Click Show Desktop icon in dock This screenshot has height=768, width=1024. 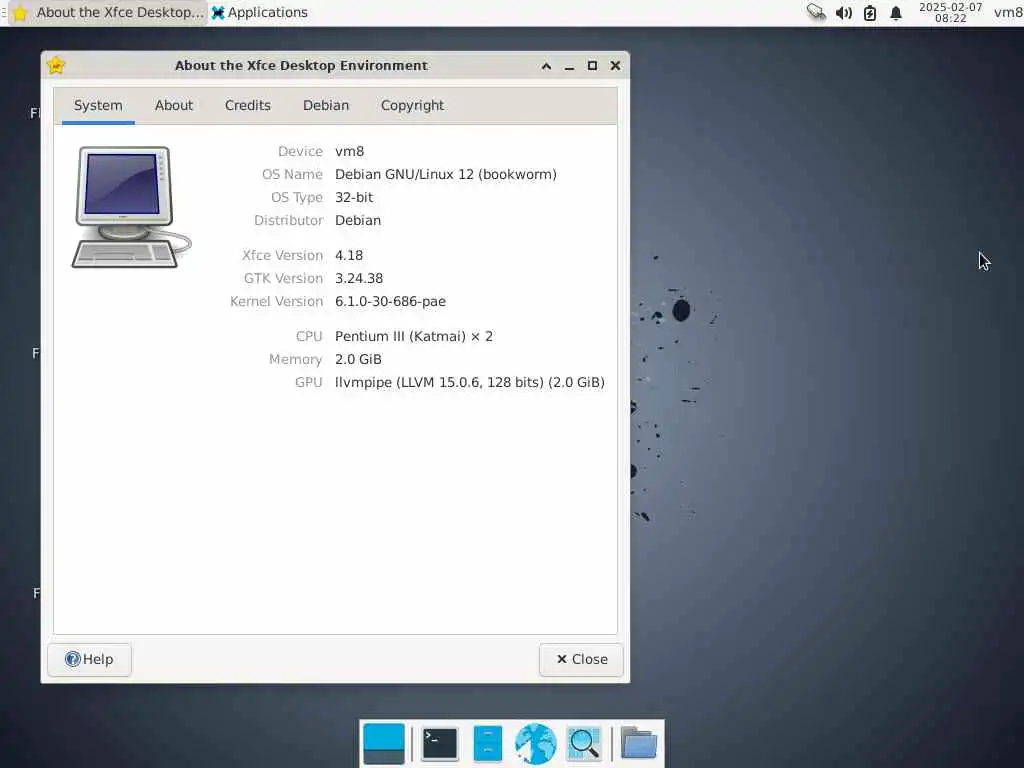pyautogui.click(x=384, y=743)
